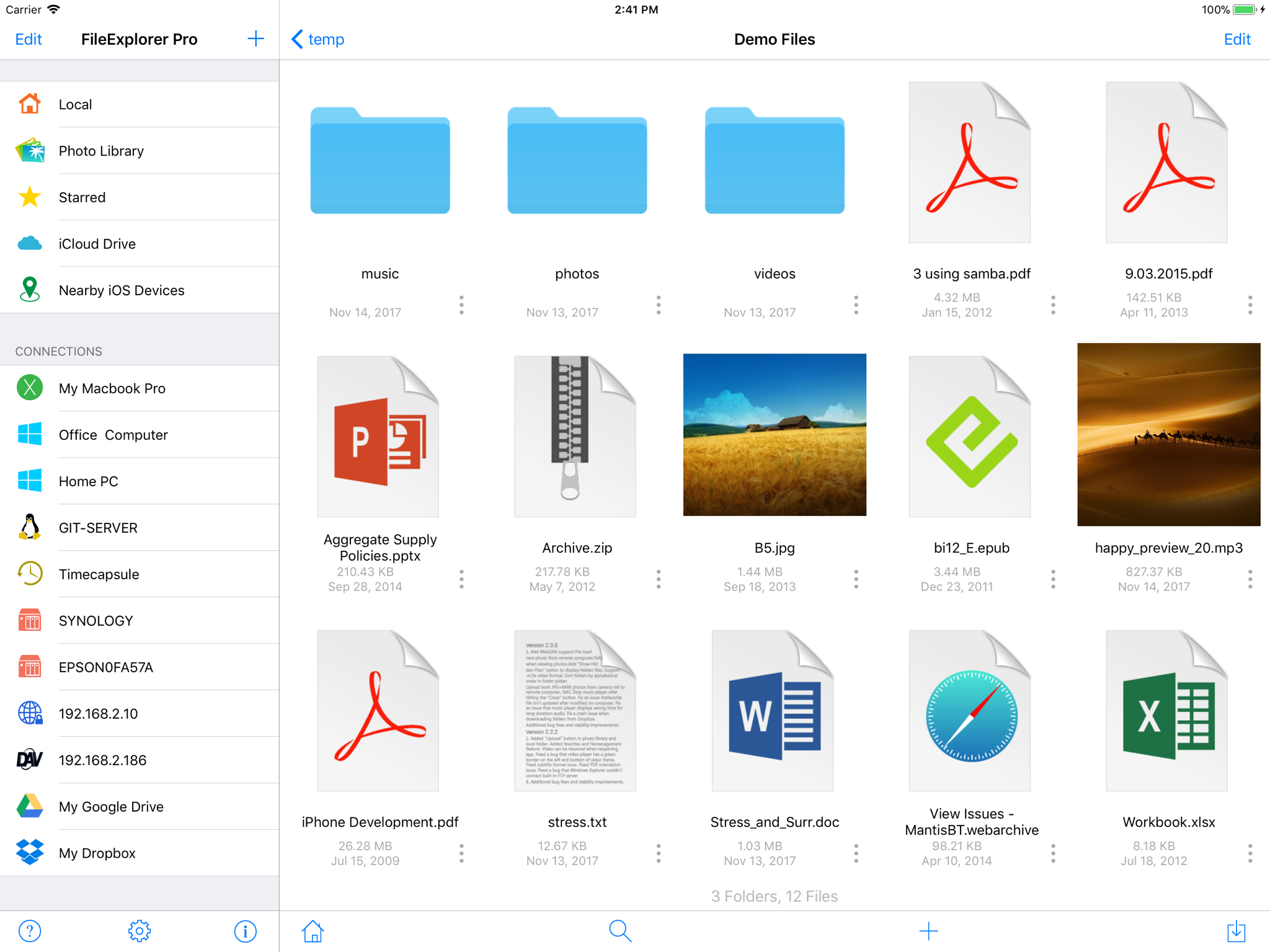Open SYNOLOGY NAS connection

pyautogui.click(x=140, y=621)
